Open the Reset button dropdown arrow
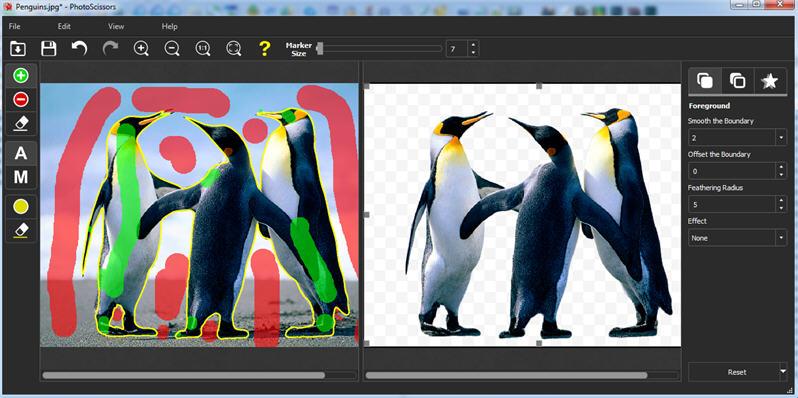 click(783, 372)
